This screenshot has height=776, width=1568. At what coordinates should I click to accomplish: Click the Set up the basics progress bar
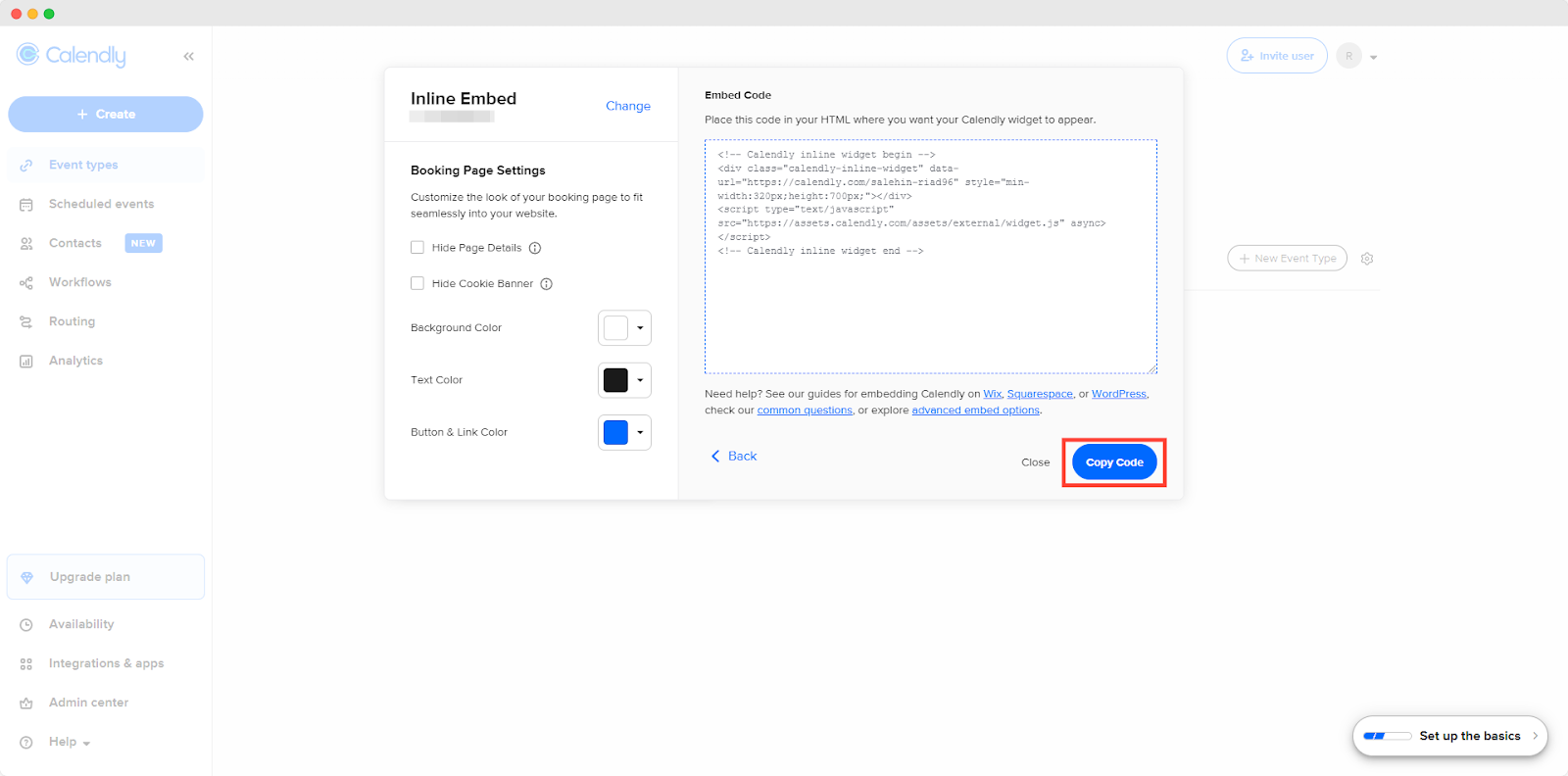pos(1387,736)
